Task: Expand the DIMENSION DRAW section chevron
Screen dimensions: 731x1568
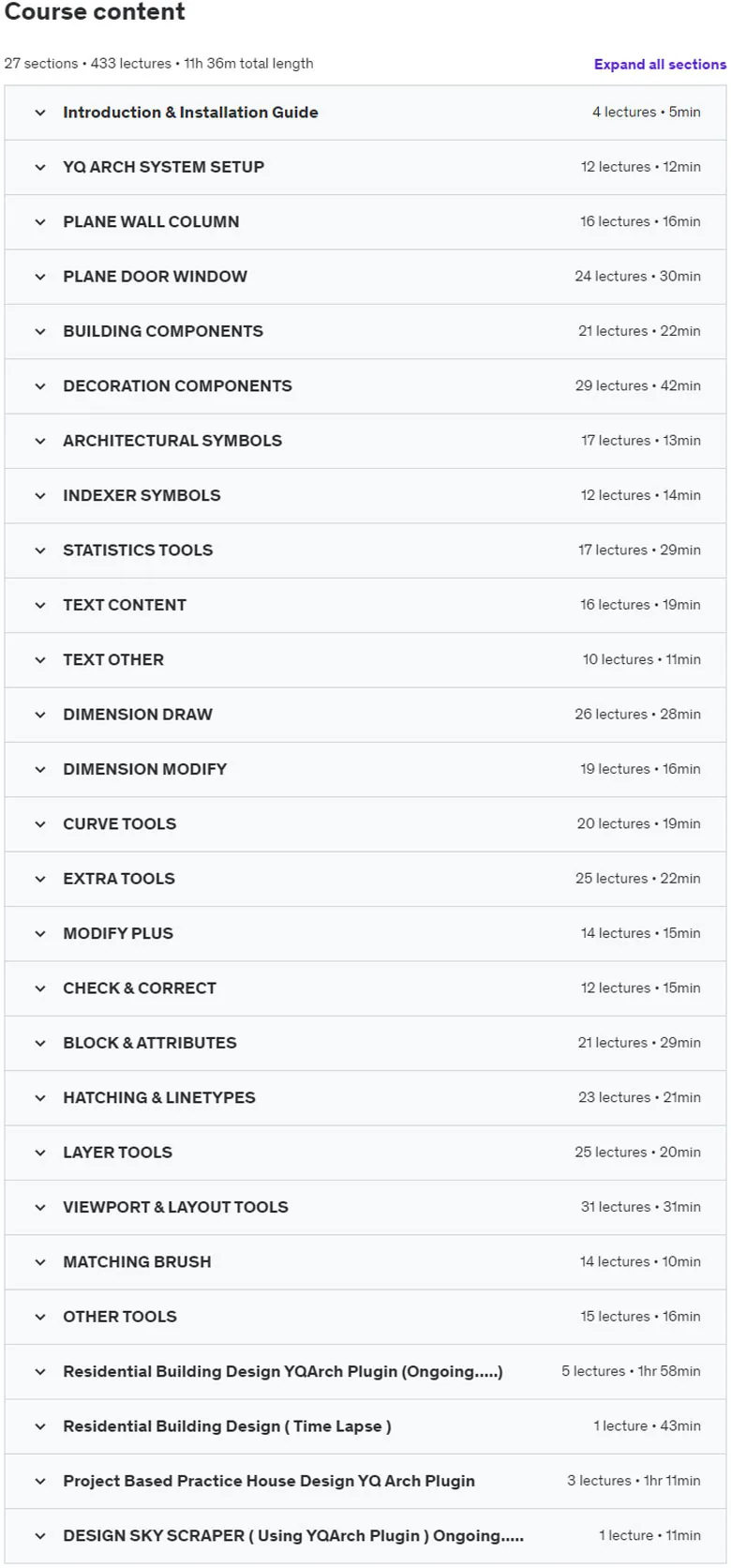Action: (40, 715)
